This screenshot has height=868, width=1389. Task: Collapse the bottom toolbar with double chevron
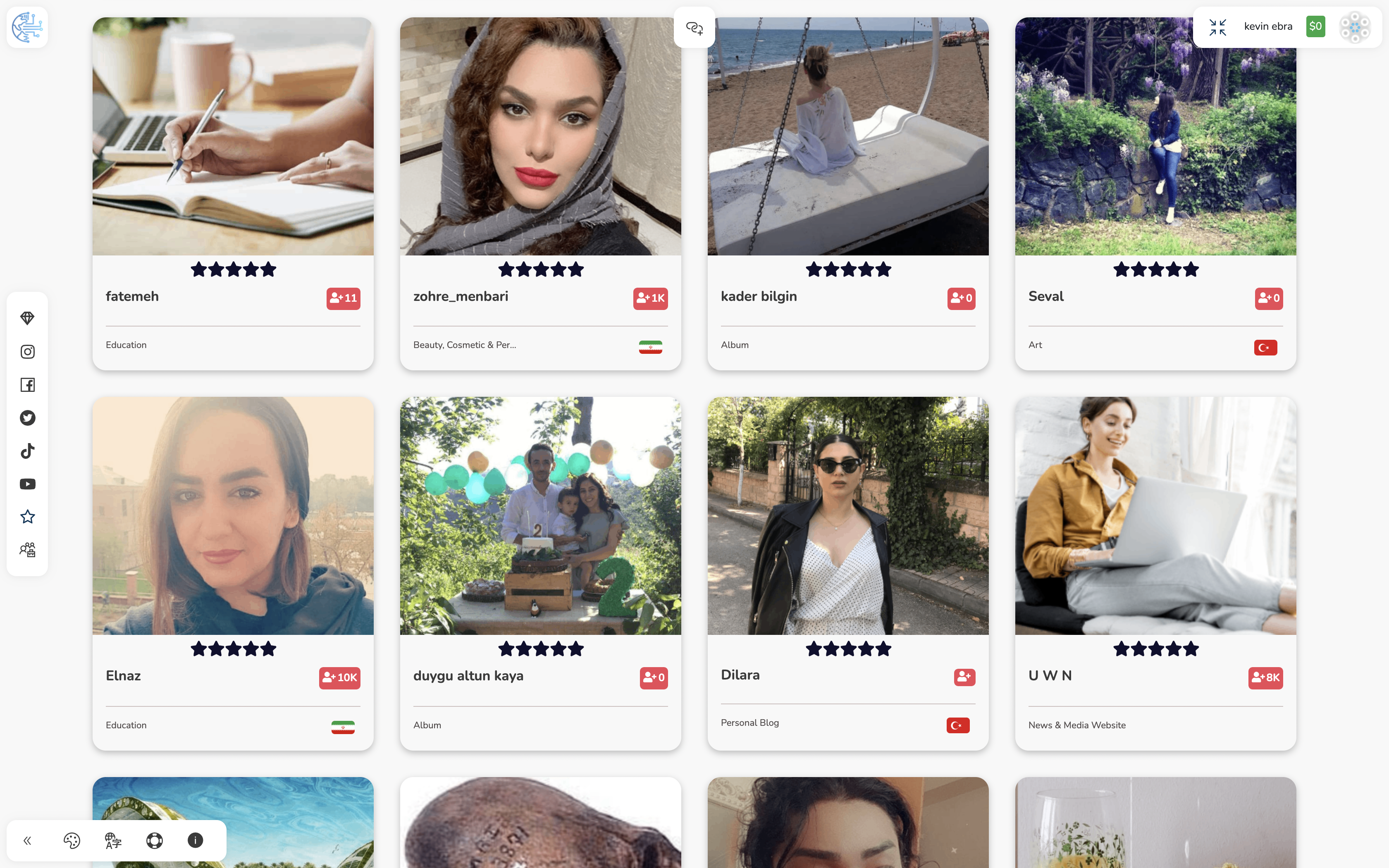coord(27,840)
